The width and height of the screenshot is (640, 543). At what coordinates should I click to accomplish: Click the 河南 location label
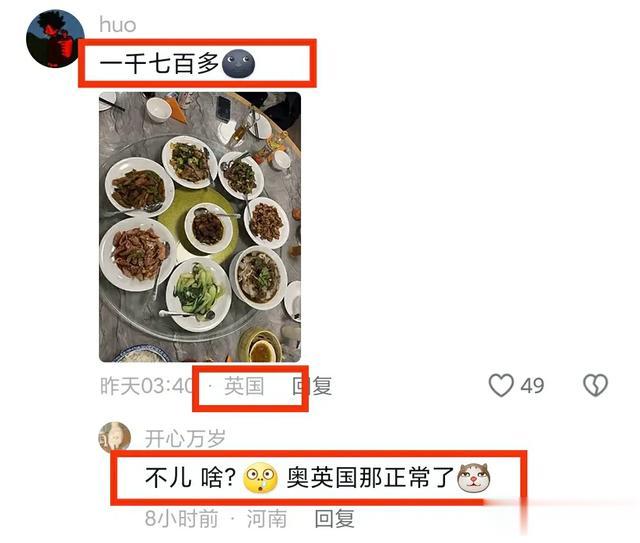pos(267,519)
